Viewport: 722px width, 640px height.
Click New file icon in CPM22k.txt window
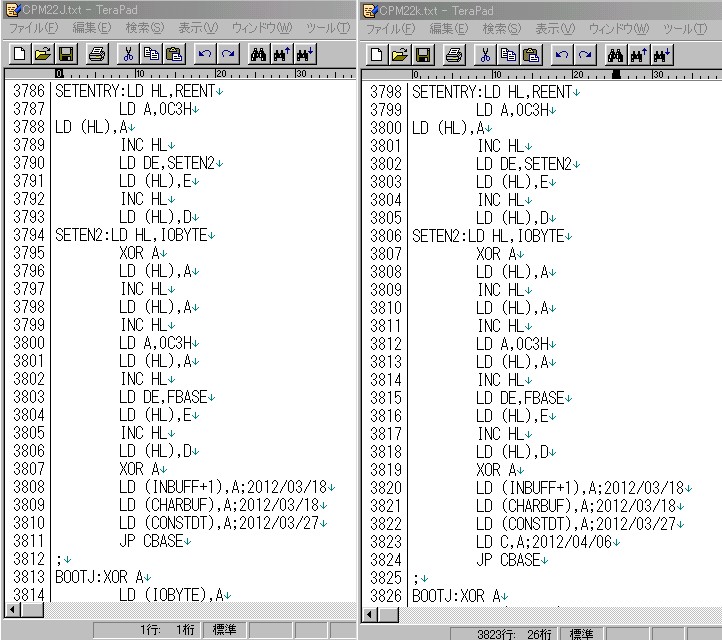point(376,55)
